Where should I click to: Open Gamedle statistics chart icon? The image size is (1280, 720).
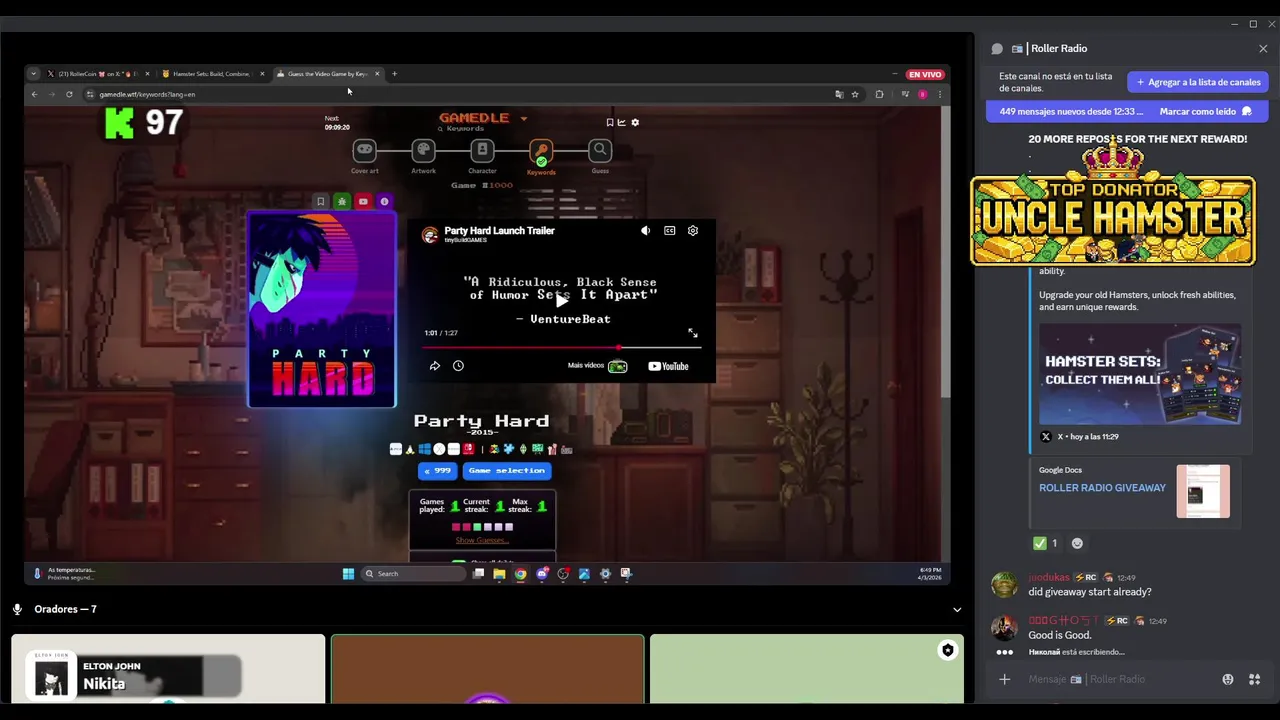(x=621, y=122)
